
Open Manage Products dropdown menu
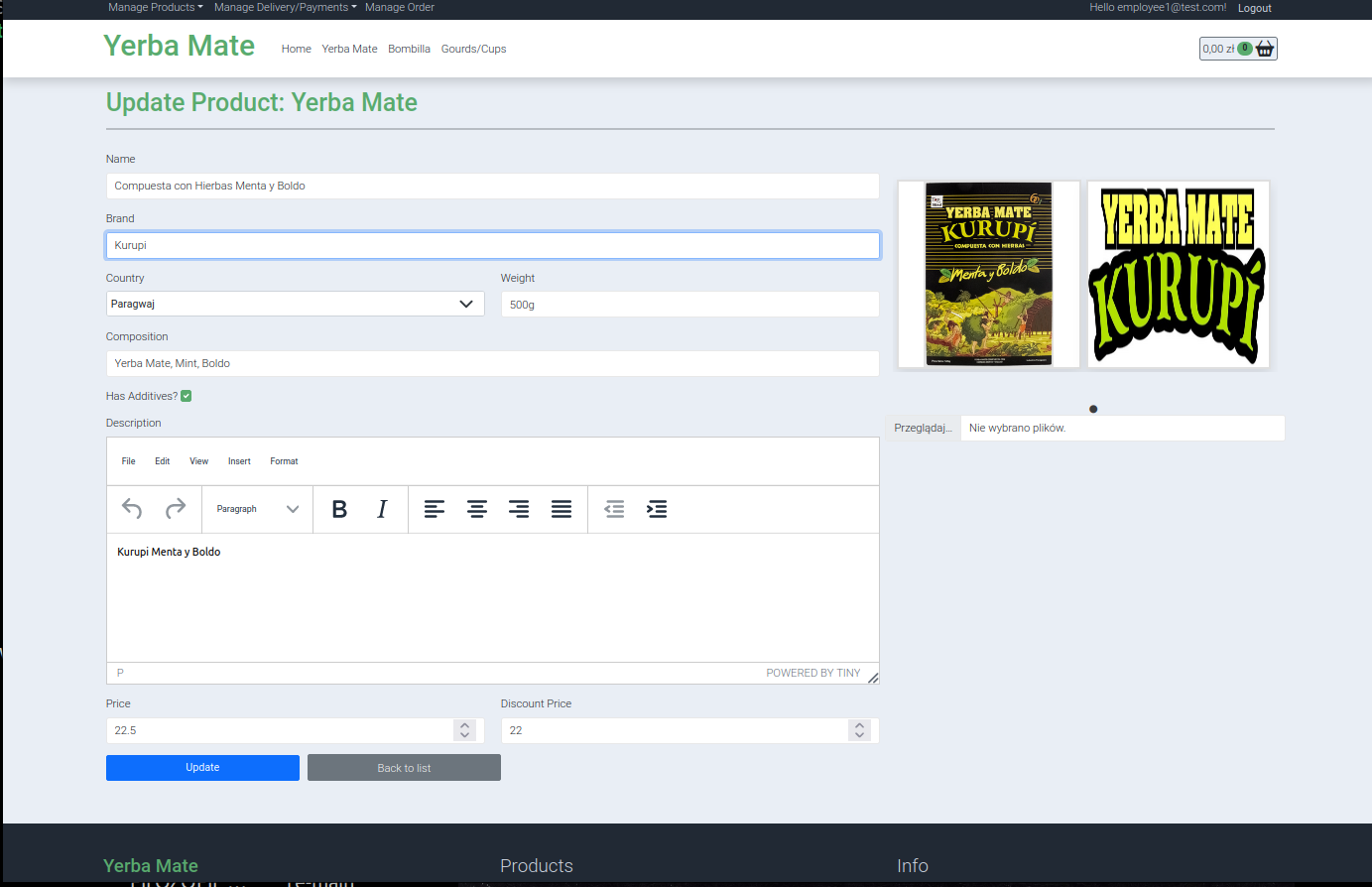click(155, 7)
